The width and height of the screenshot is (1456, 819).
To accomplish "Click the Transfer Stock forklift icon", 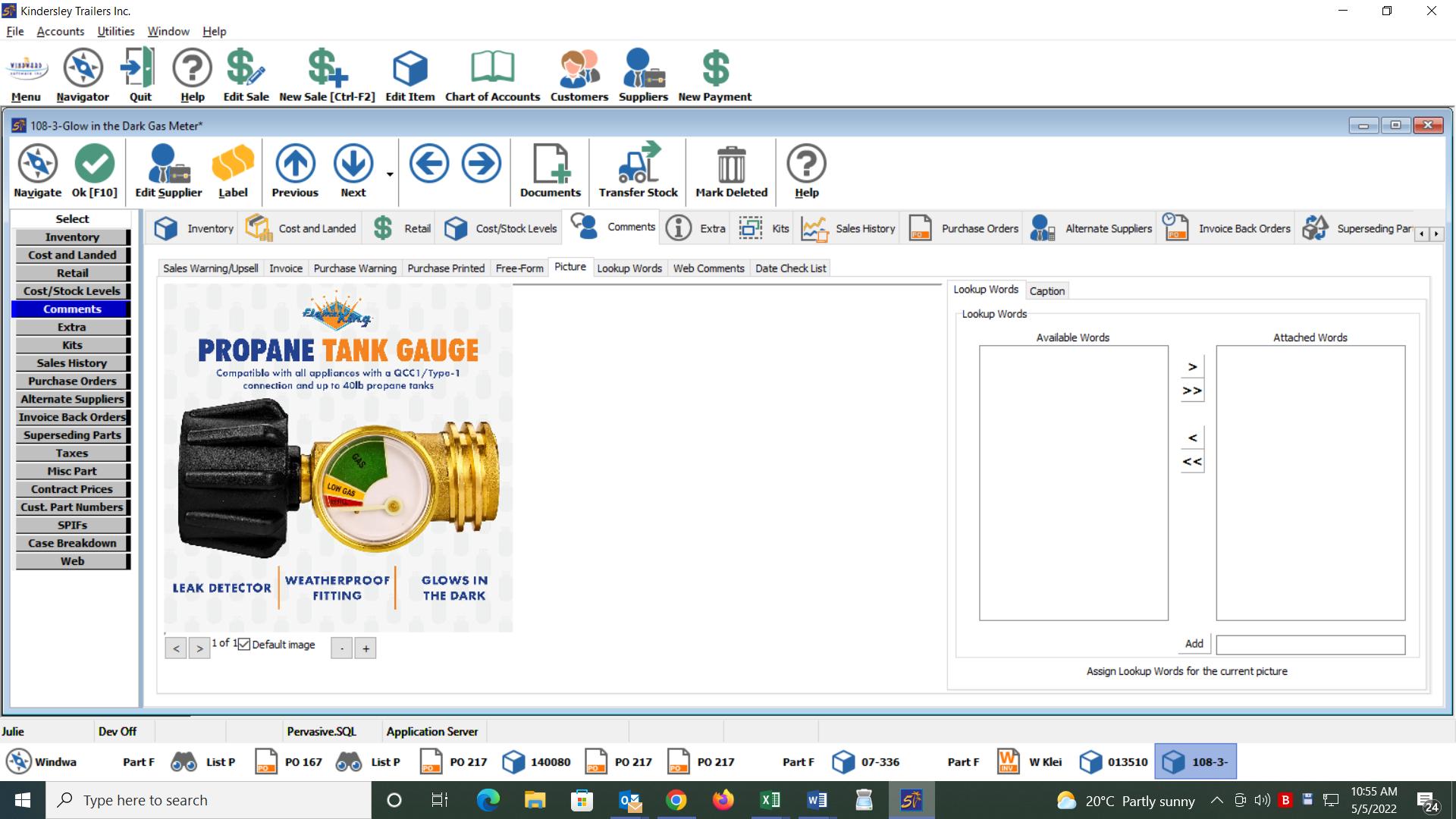I will (638, 164).
